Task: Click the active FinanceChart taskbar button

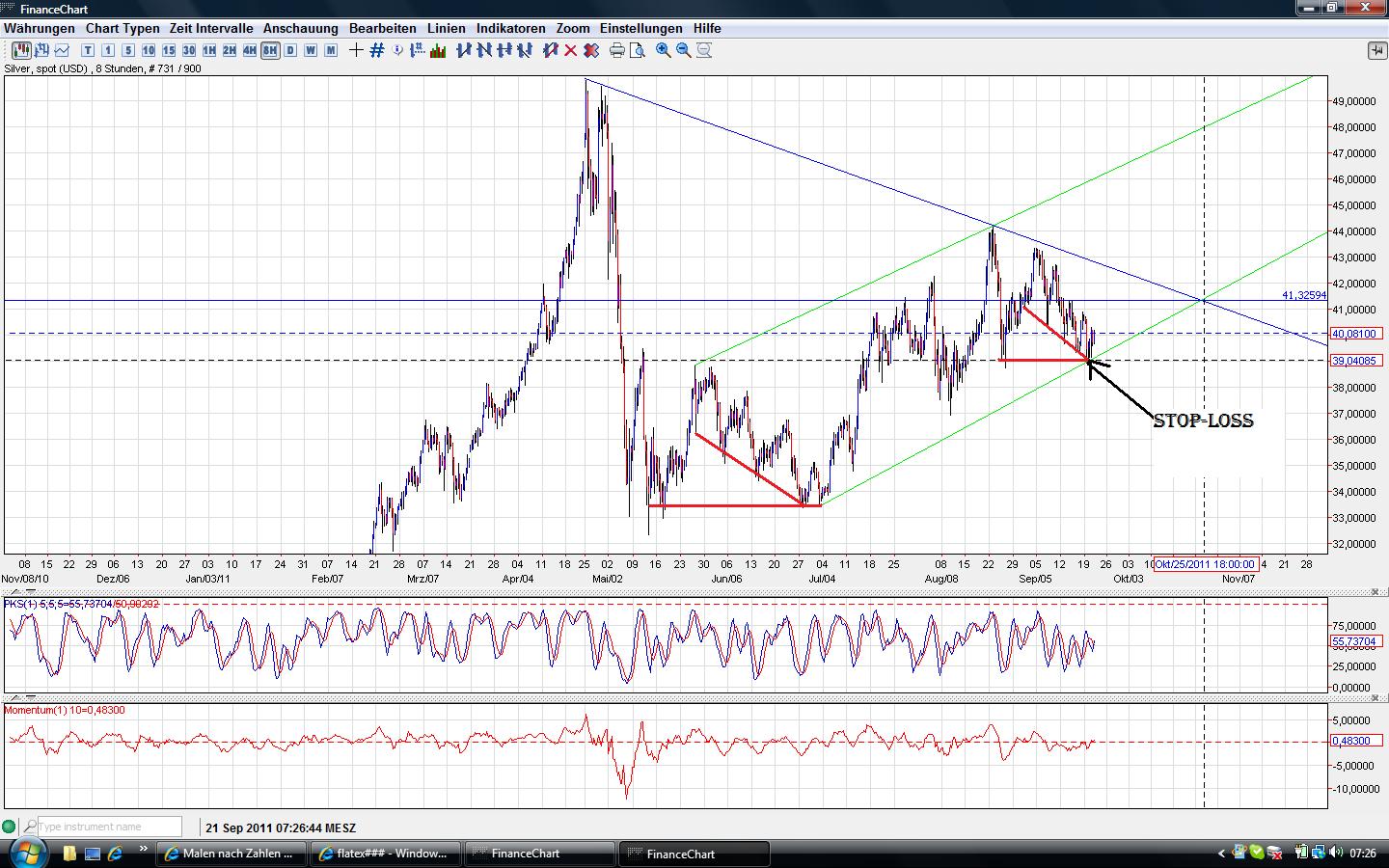Action: coord(694,854)
